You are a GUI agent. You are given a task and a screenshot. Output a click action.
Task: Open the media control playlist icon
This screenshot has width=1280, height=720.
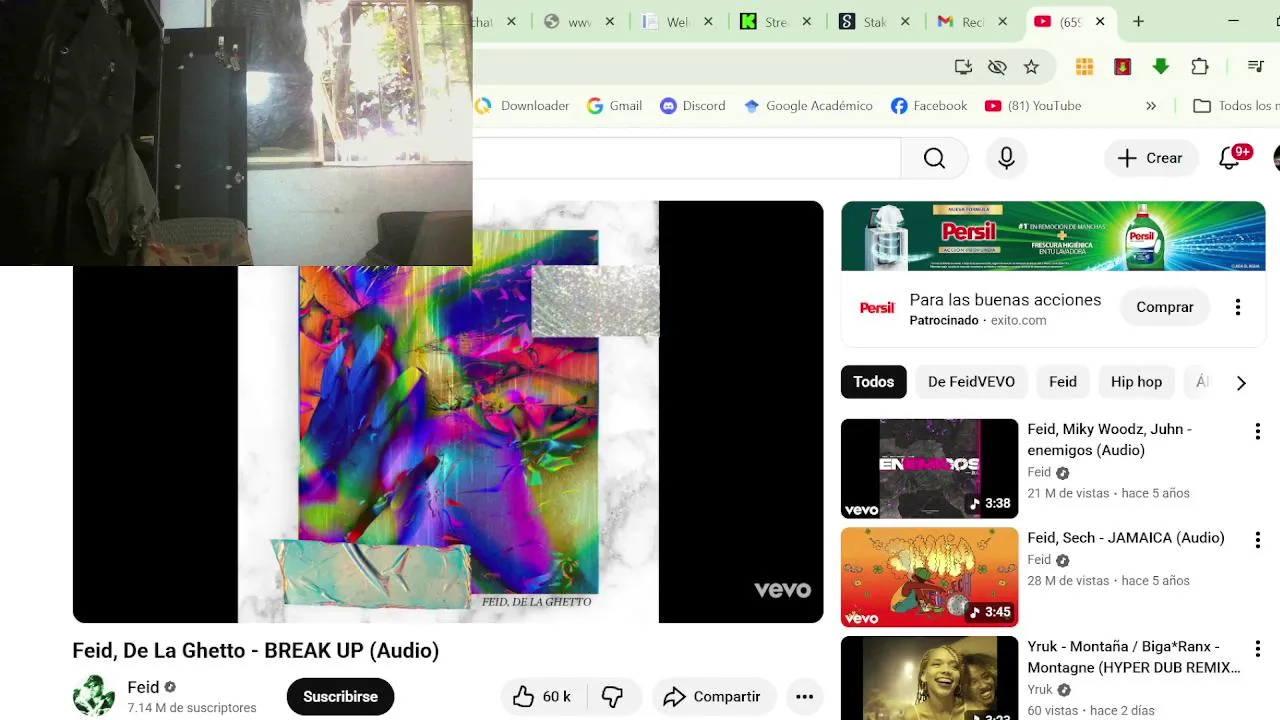point(1256,67)
